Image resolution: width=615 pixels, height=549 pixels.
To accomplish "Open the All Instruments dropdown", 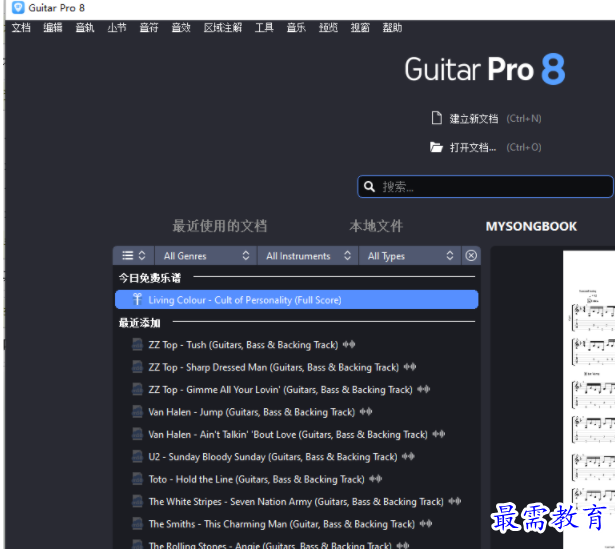I will [308, 256].
